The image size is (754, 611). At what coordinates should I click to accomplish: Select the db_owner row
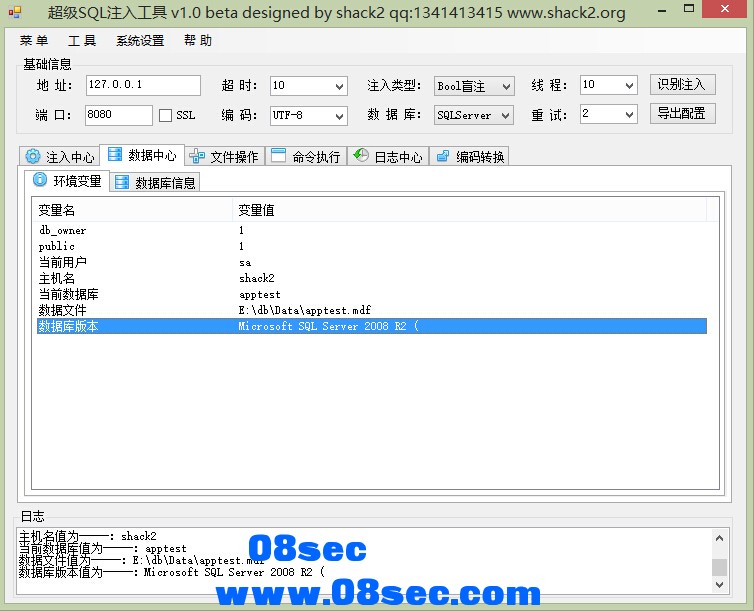pyautogui.click(x=372, y=230)
